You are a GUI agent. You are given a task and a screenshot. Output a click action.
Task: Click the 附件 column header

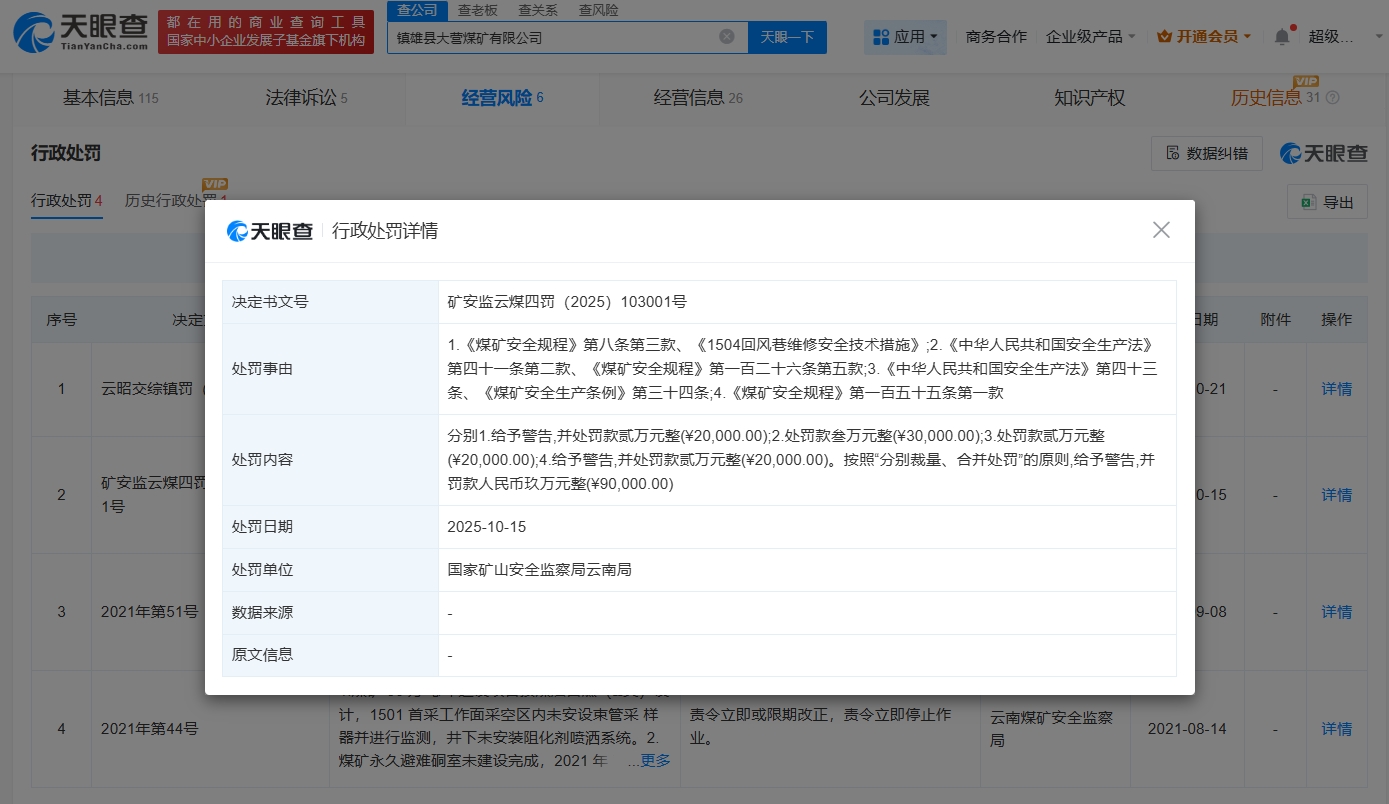point(1275,320)
